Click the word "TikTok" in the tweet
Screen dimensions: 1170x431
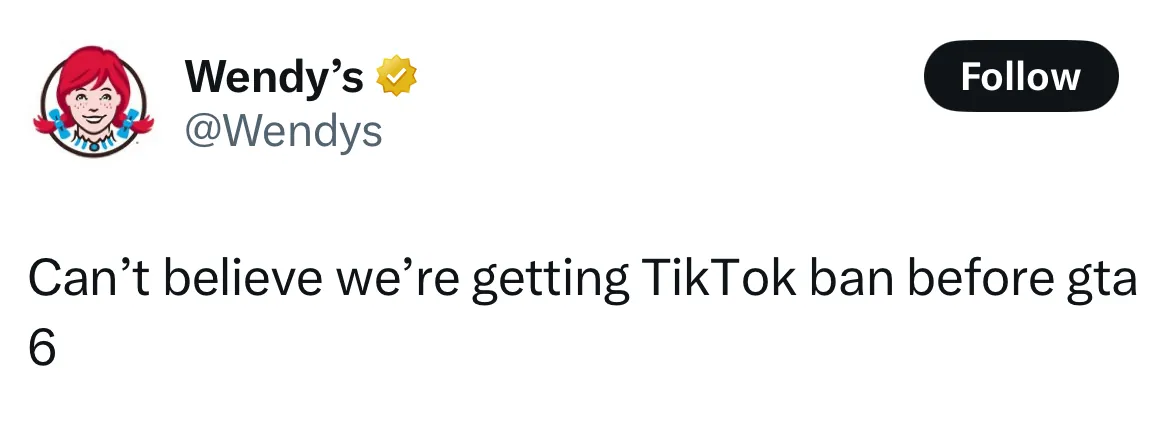click(713, 281)
